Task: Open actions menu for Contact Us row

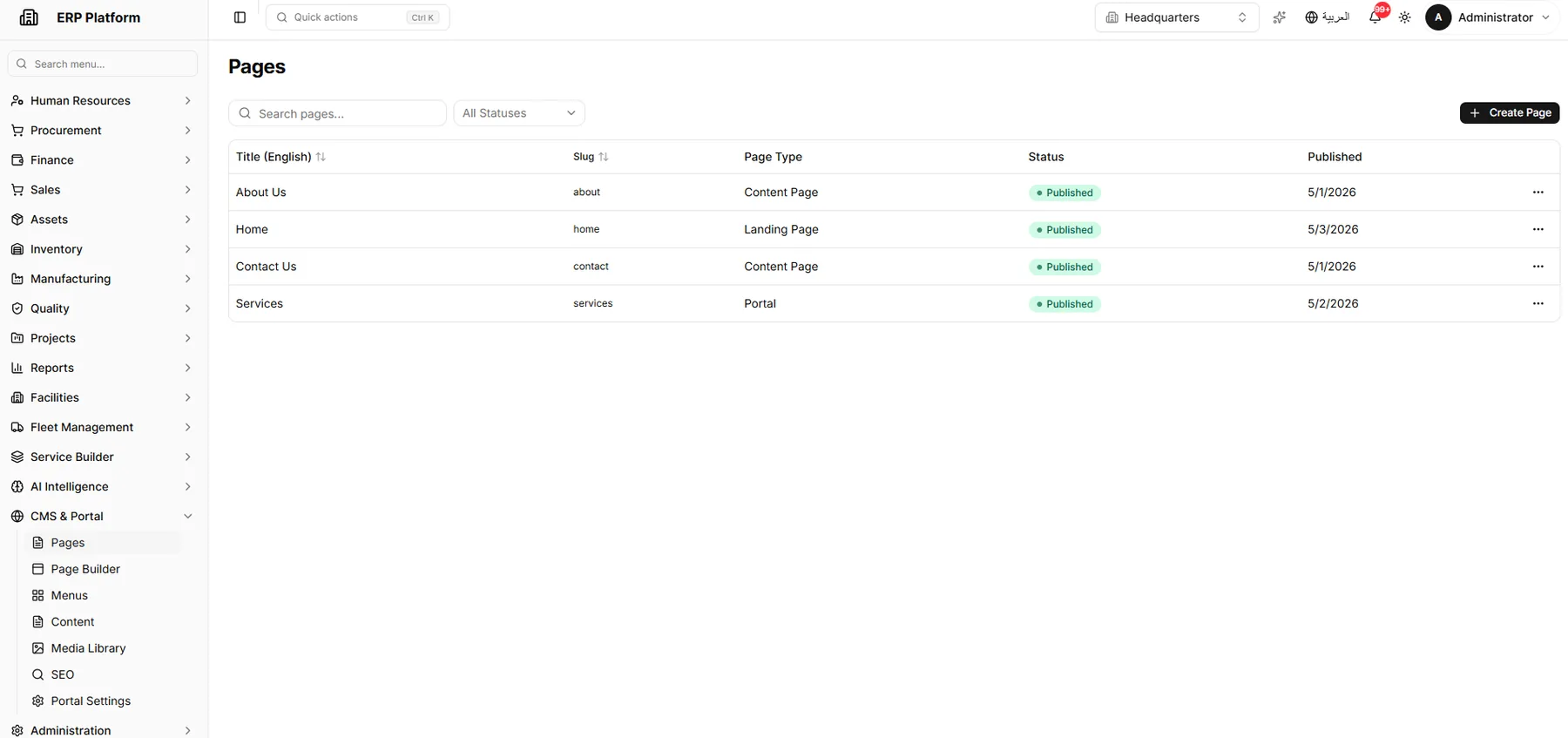Action: (1538, 267)
